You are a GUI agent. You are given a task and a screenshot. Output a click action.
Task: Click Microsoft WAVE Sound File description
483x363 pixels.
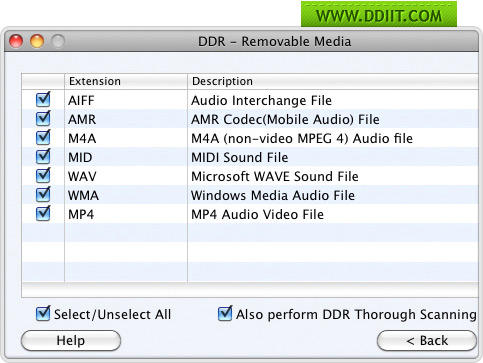click(275, 176)
